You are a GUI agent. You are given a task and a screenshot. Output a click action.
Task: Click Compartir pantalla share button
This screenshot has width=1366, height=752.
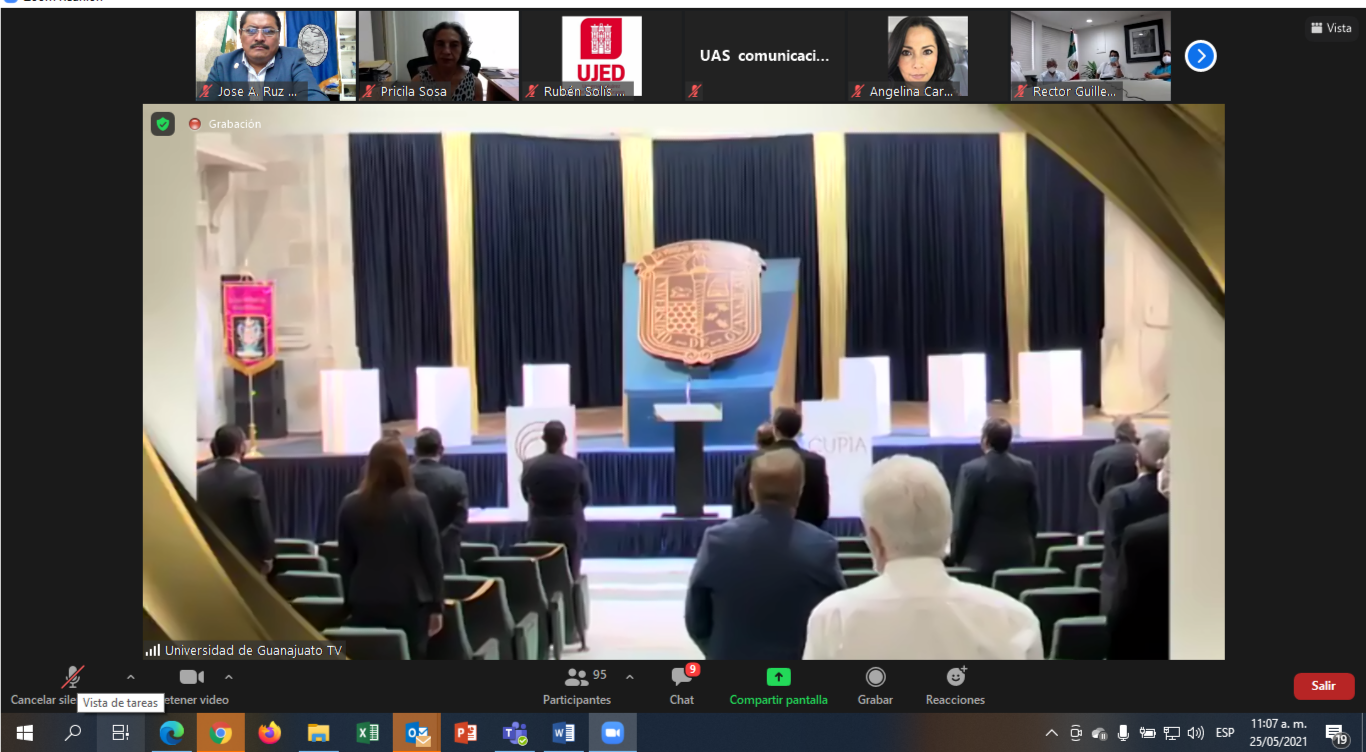tap(778, 685)
